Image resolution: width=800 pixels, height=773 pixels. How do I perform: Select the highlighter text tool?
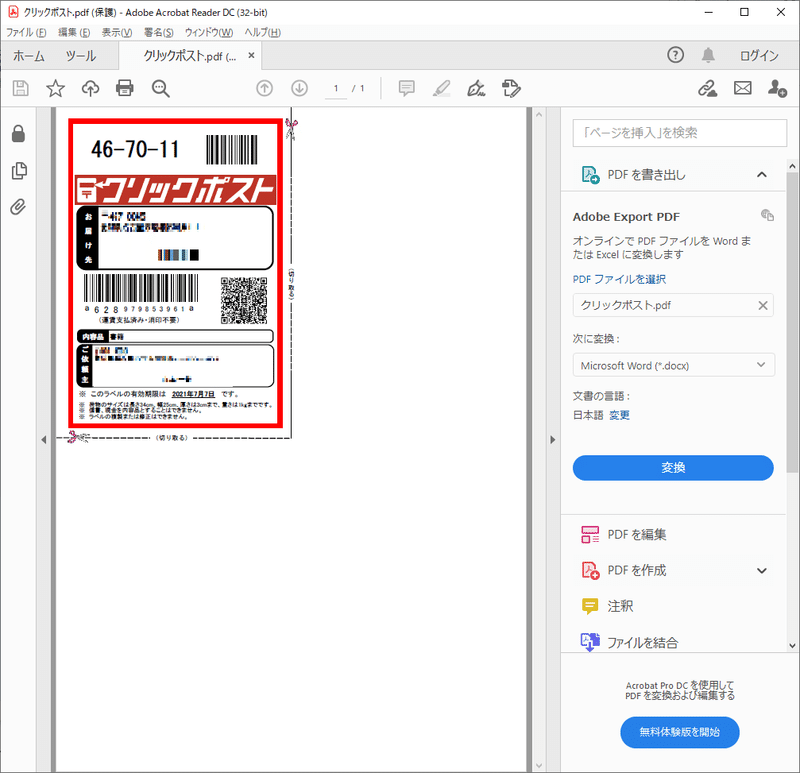coord(441,88)
